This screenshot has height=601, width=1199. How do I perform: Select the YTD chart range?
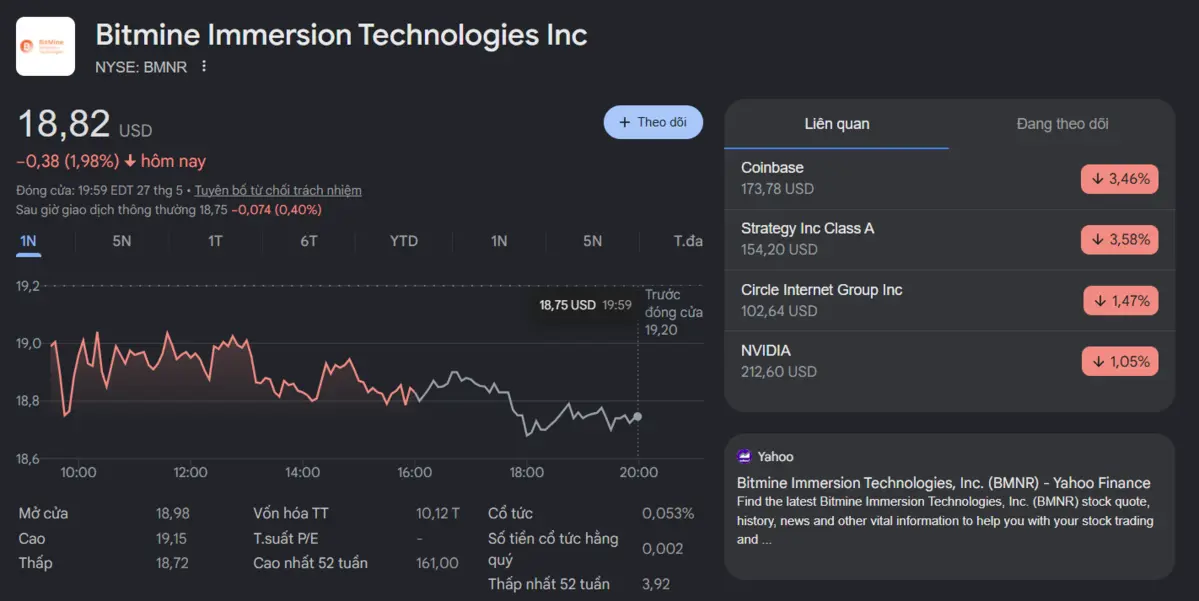pyautogui.click(x=404, y=241)
